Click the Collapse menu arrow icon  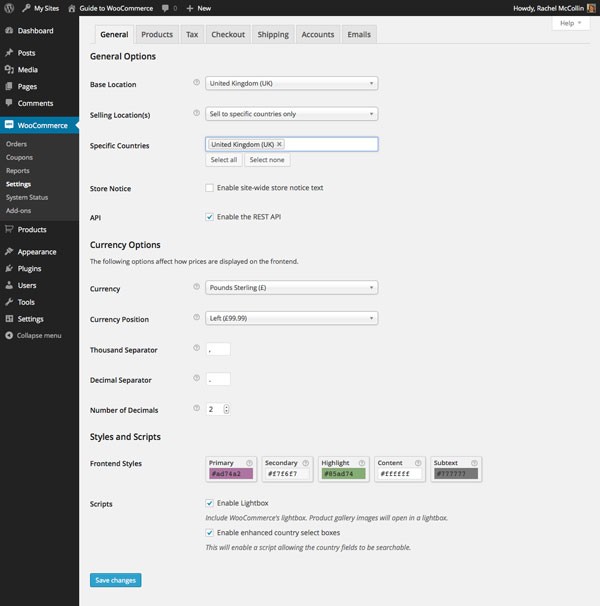[9, 335]
